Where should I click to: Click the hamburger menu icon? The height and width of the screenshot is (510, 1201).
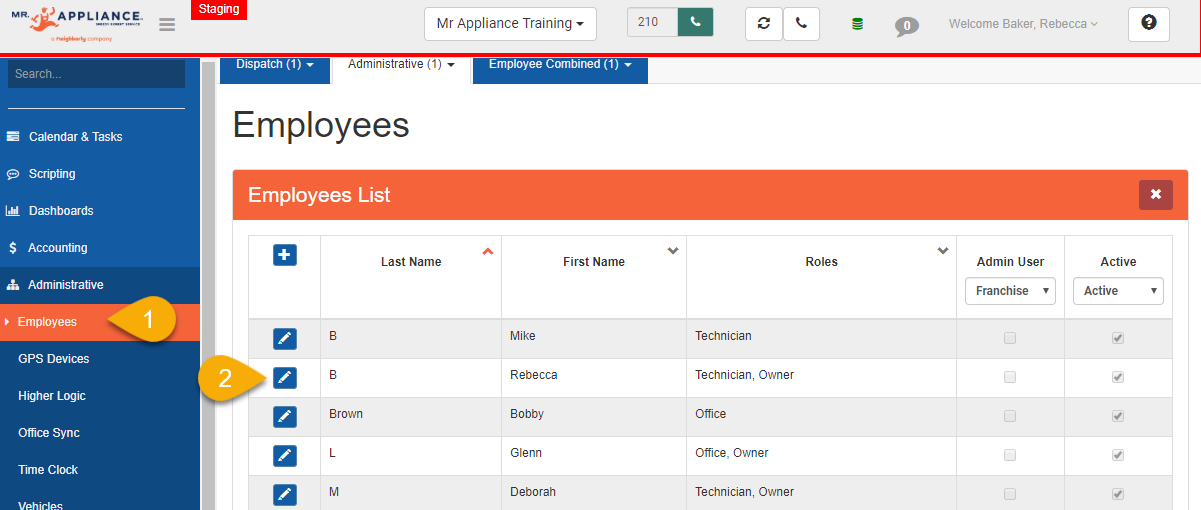167,24
